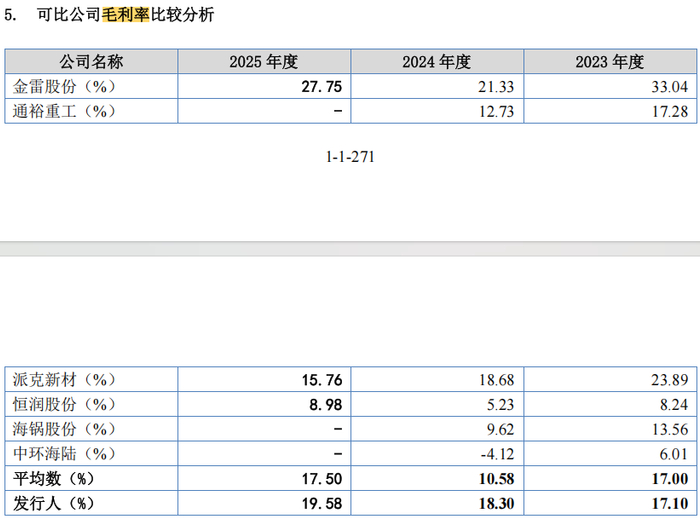Viewport: 700px width, 519px height.
Task: Select the 派克新材（%） row label
Action: (64, 379)
